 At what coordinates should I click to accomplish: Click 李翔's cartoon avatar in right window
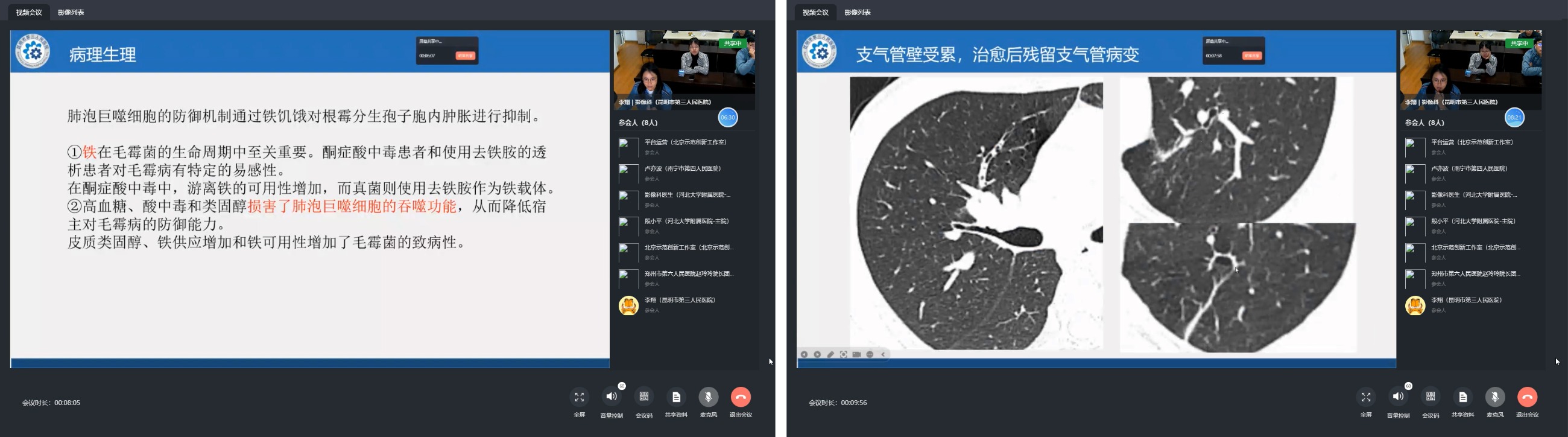click(x=1415, y=305)
